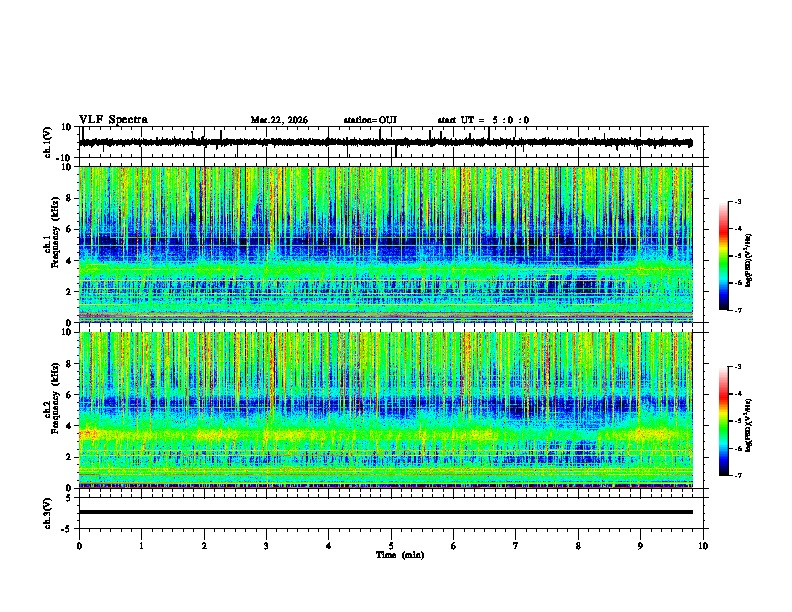Click the "start UT = 5 : 0 : 0" text
This screenshot has height=612, width=792.
(483, 120)
